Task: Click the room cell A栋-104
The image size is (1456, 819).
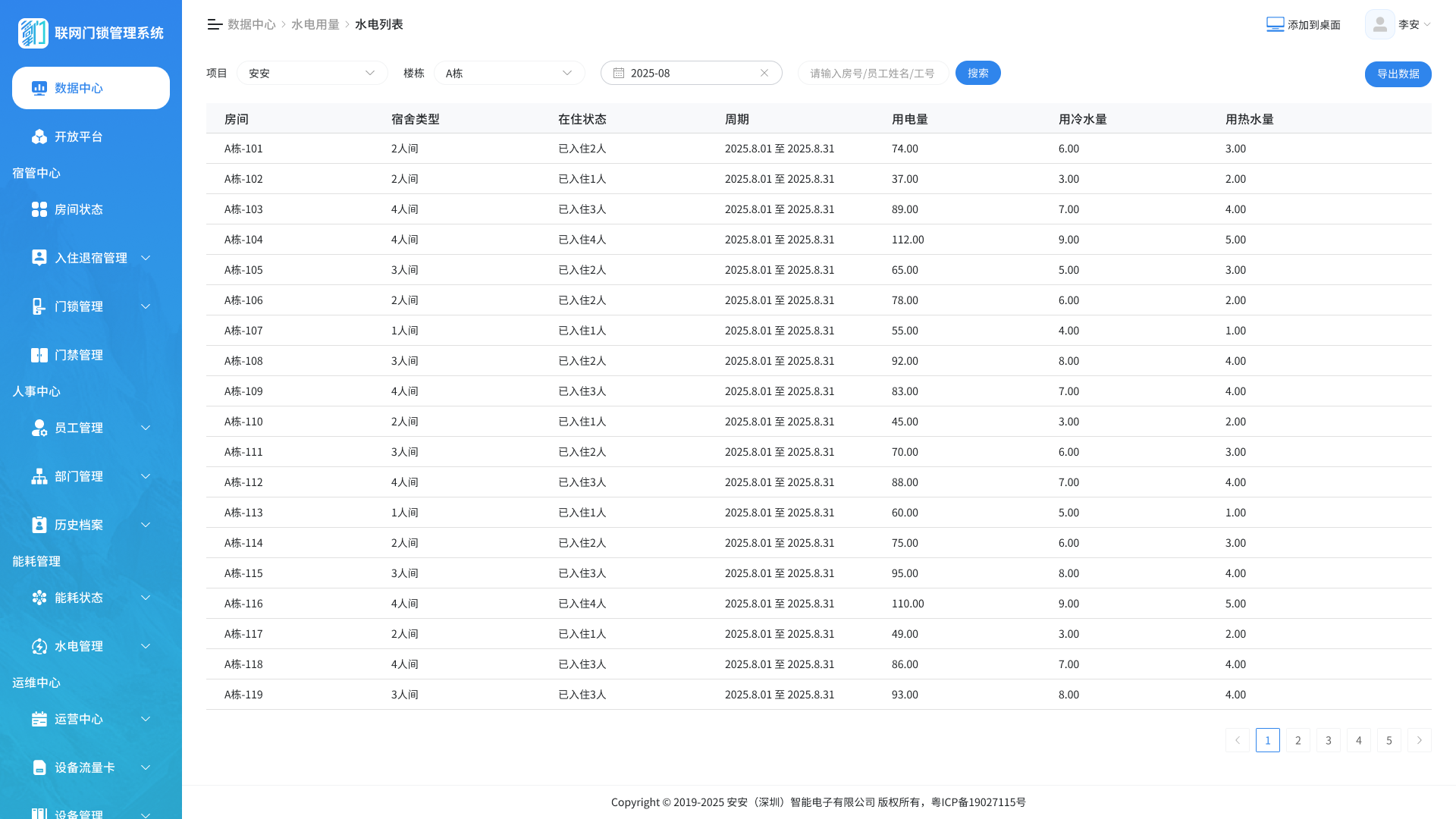Action: tap(243, 240)
